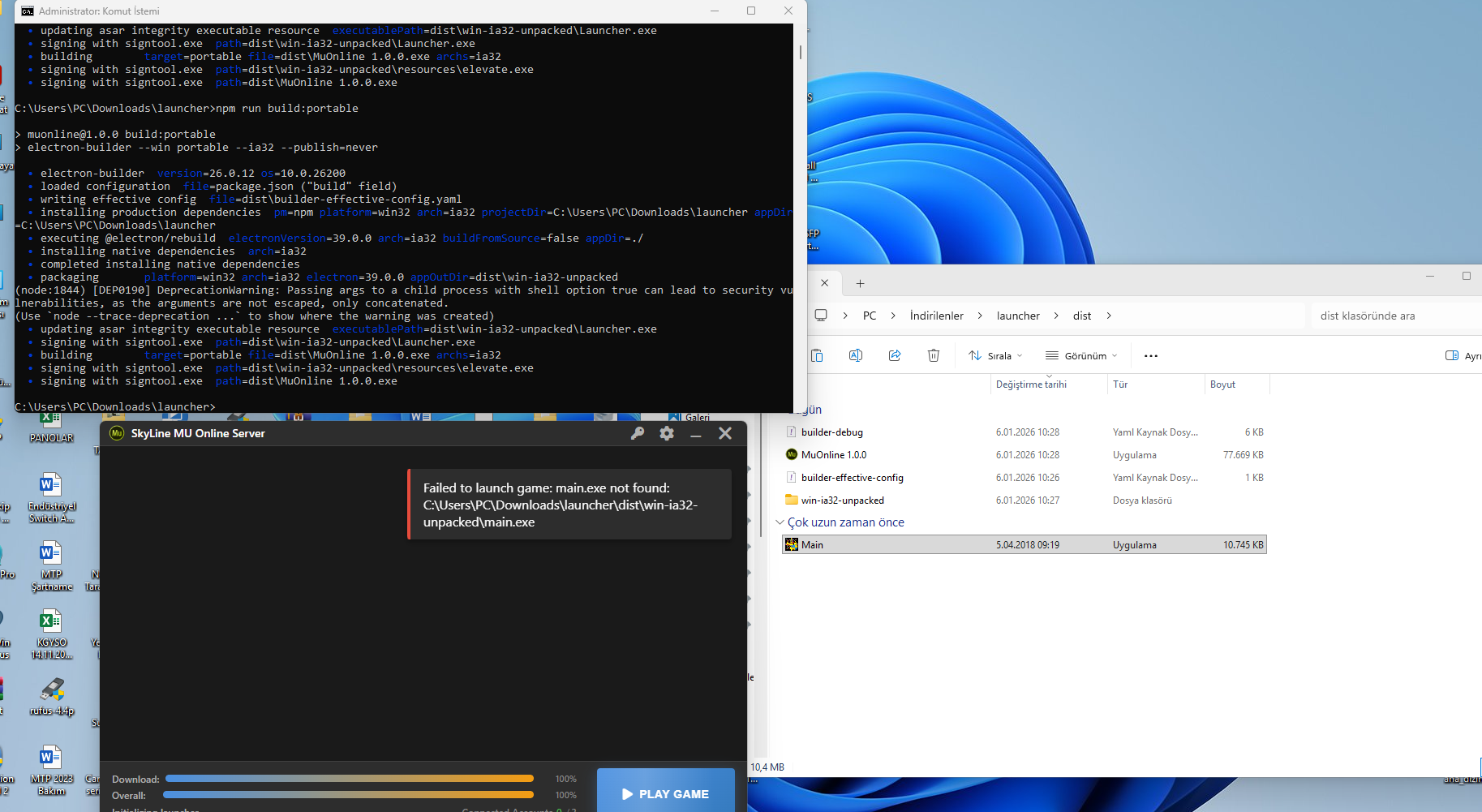
Task: Close the SkyLine MU Online Server launcher
Action: click(x=725, y=433)
